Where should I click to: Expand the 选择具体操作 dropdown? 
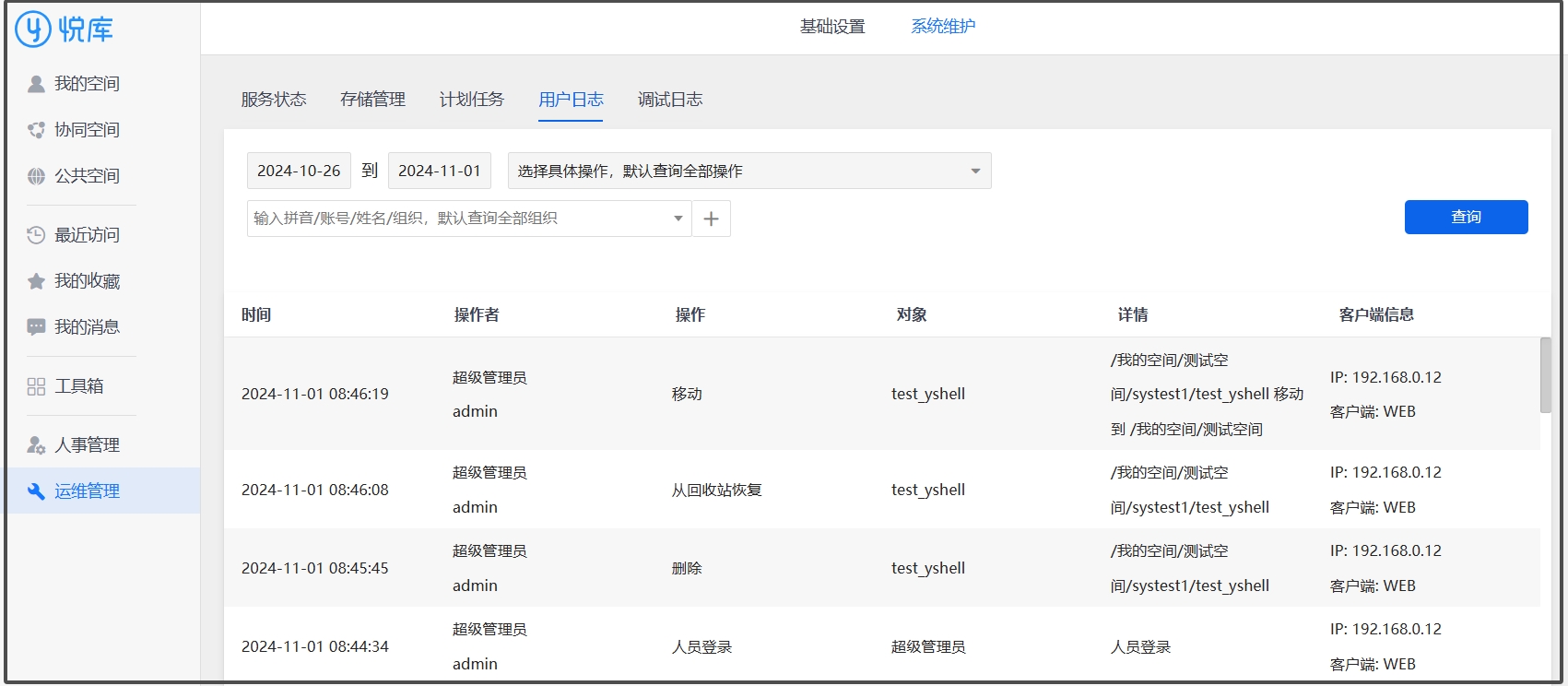(x=975, y=171)
